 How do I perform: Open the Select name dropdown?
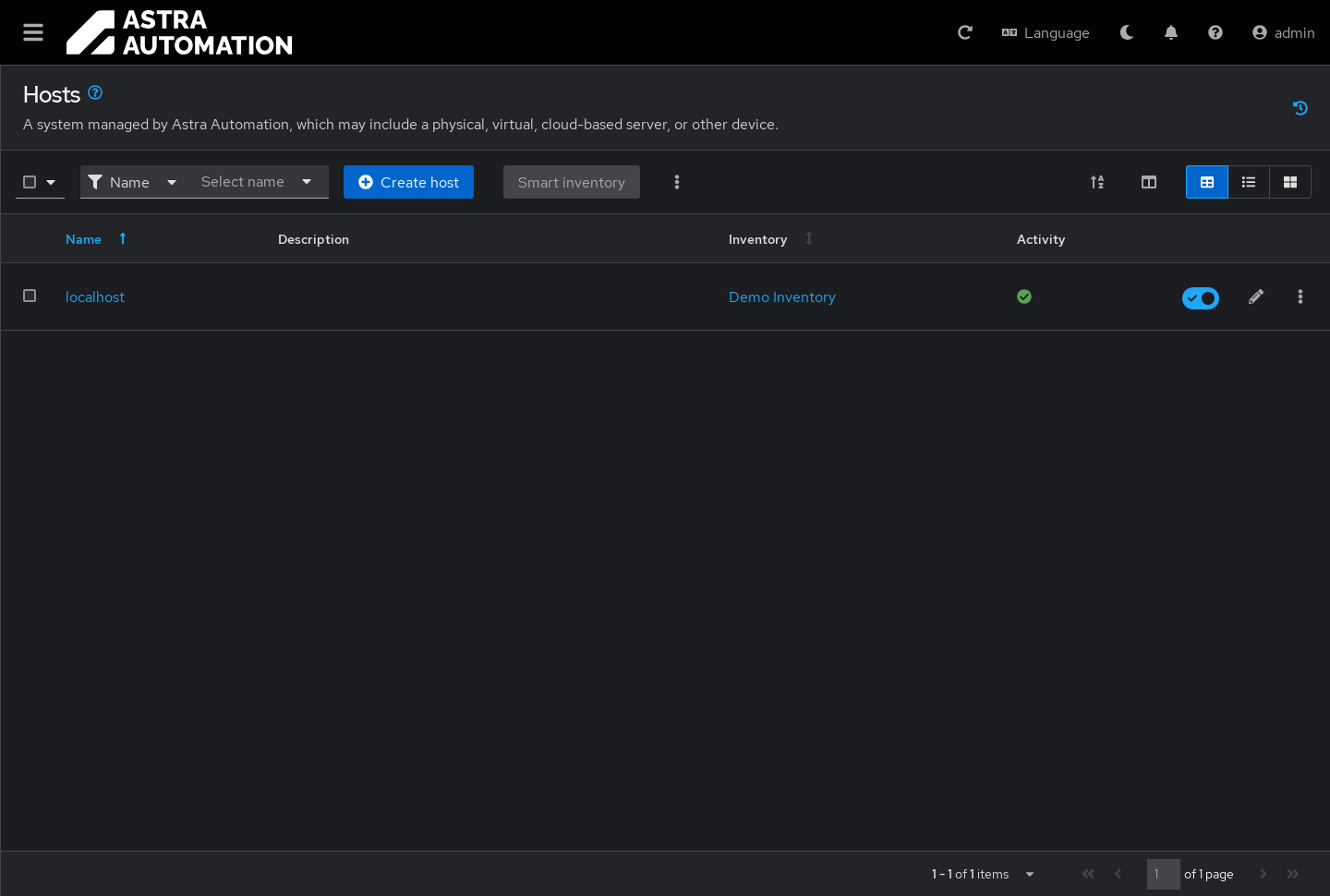click(x=257, y=182)
